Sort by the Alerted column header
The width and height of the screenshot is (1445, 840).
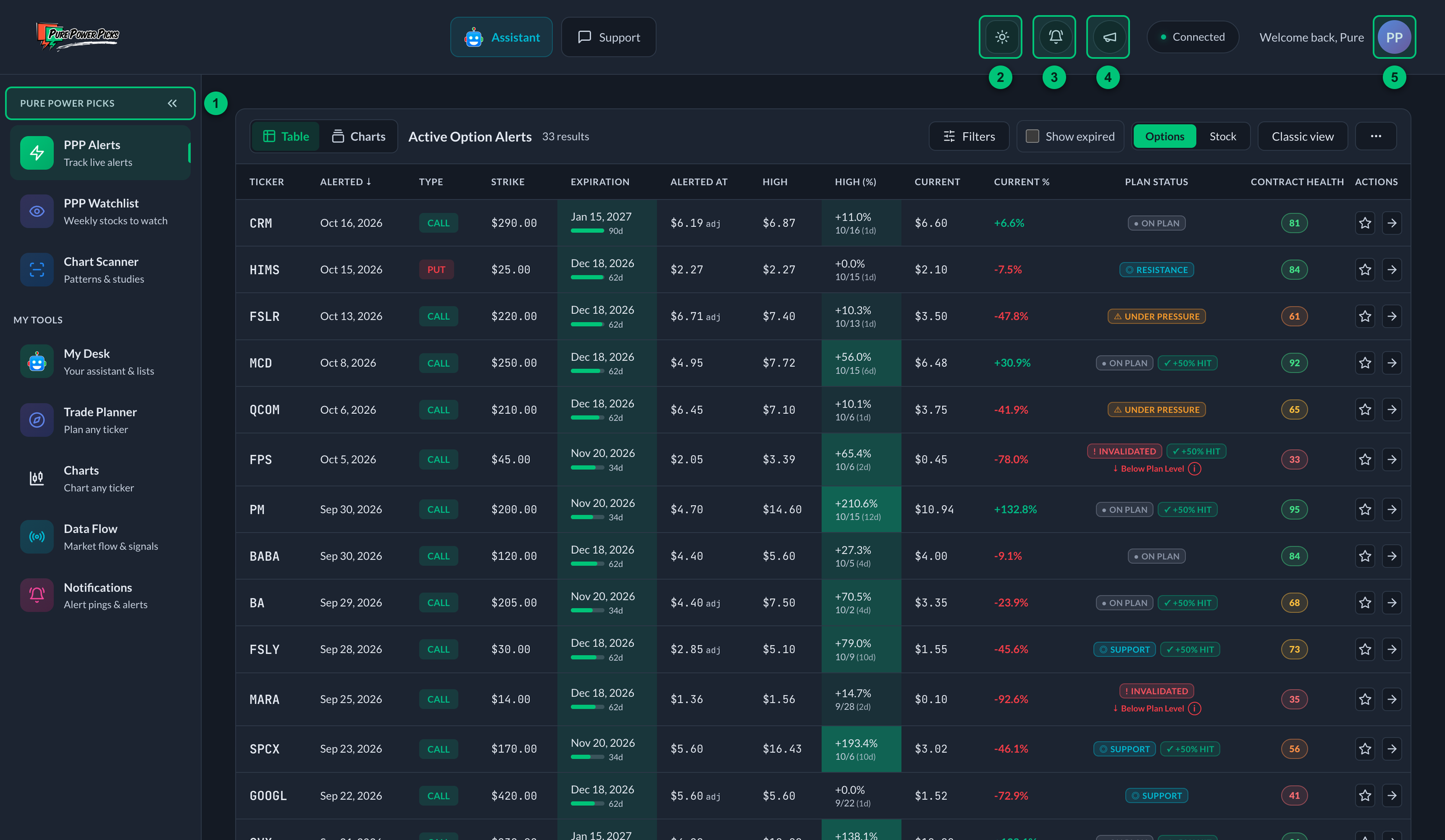tap(346, 182)
